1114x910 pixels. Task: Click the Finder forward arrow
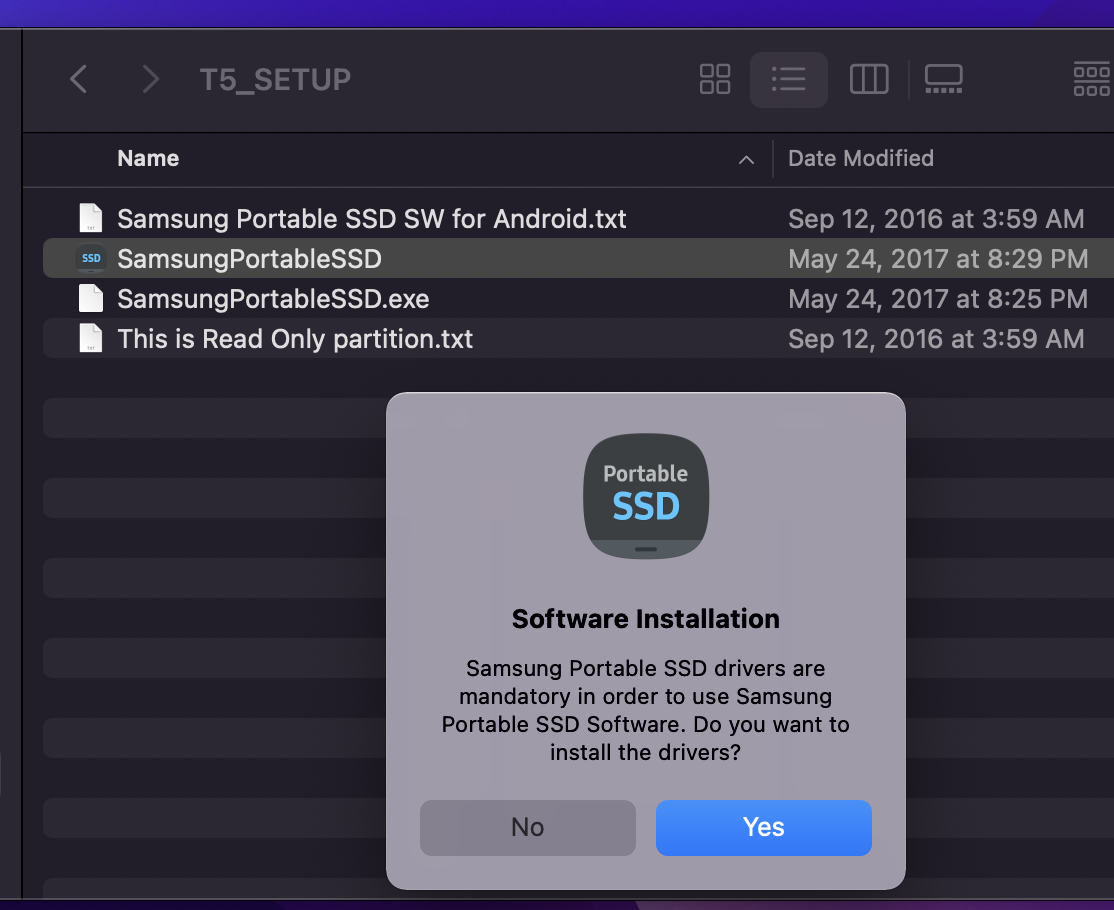point(150,79)
